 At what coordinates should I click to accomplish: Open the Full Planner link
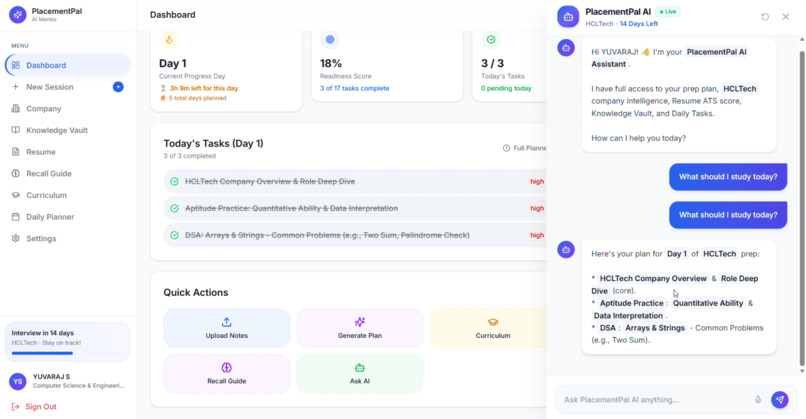point(524,148)
